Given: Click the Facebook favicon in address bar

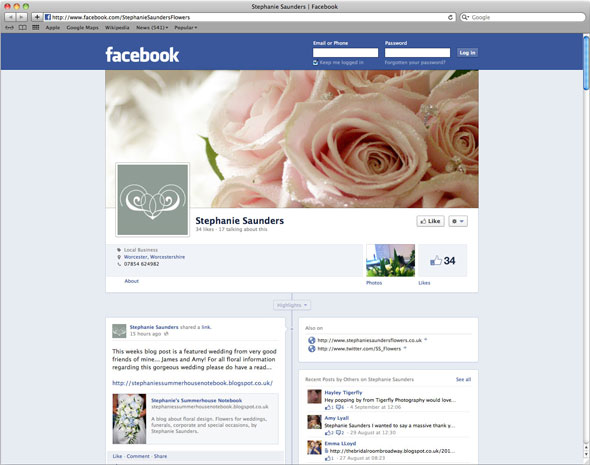Looking at the screenshot, I should pos(47,17).
